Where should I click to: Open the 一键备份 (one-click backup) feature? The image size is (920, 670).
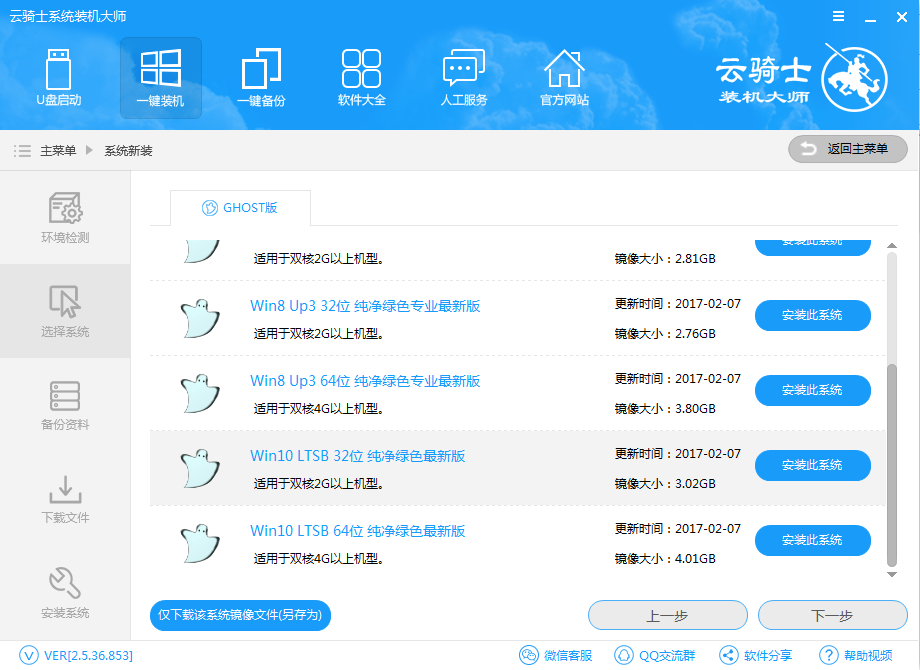tap(261, 78)
